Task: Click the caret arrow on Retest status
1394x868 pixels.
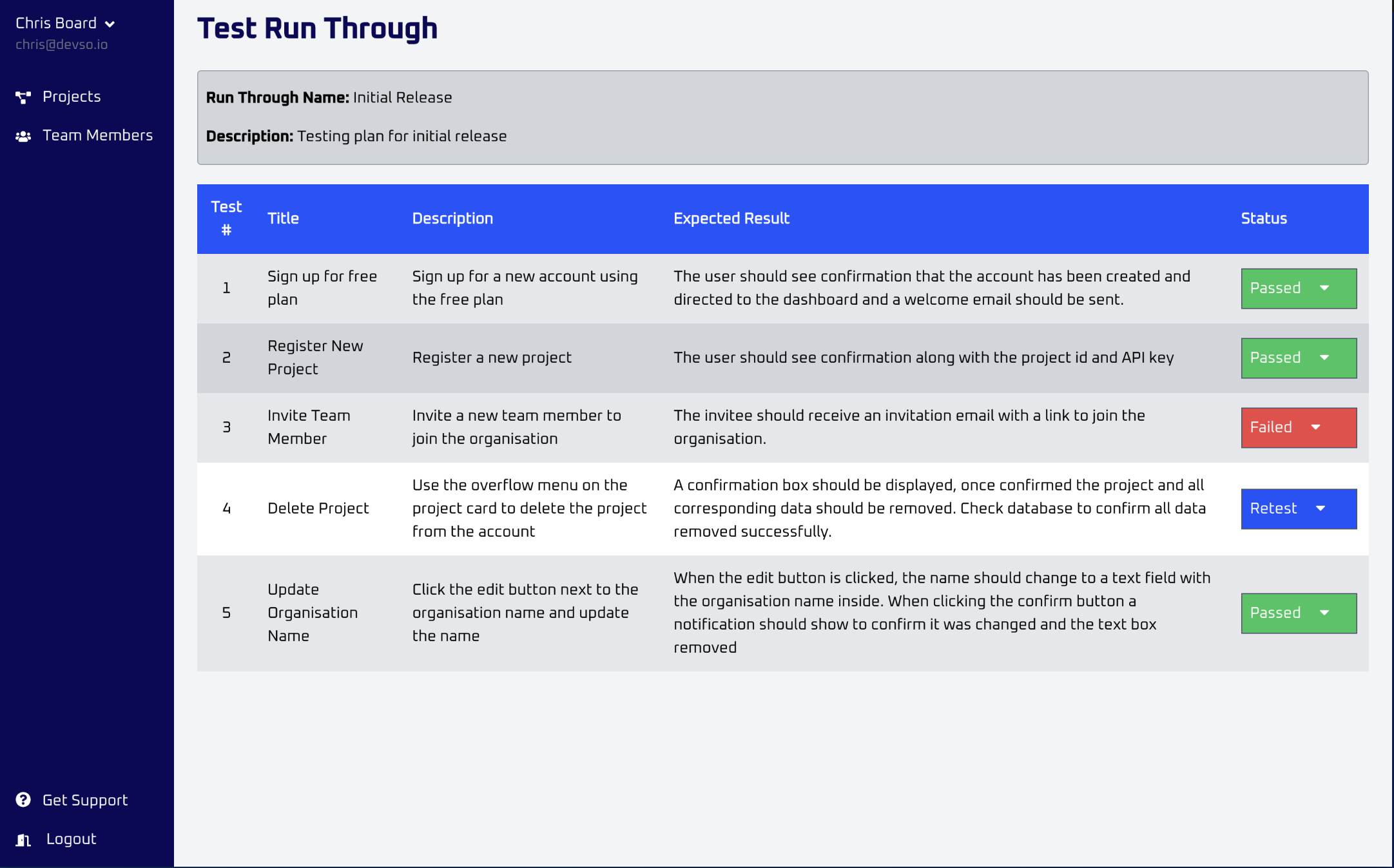Action: point(1321,508)
